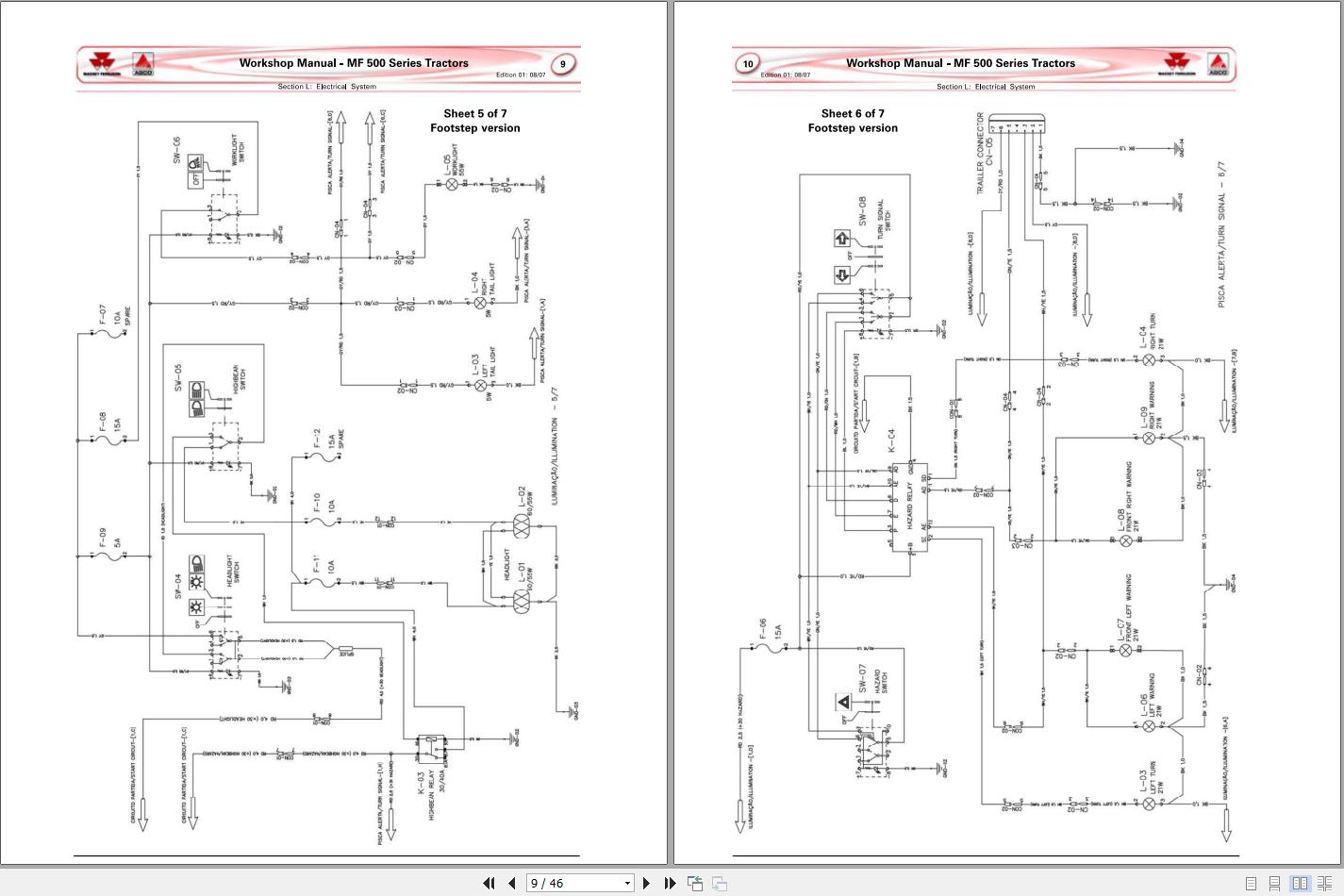
Task: Click the page 10 Workshop Manual title
Action: pyautogui.click(x=960, y=63)
